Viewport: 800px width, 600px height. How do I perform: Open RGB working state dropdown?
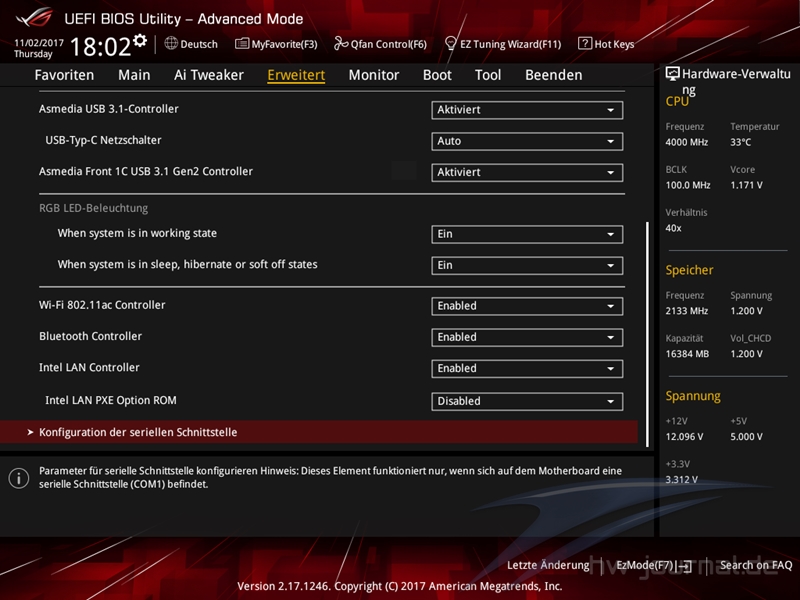click(527, 234)
